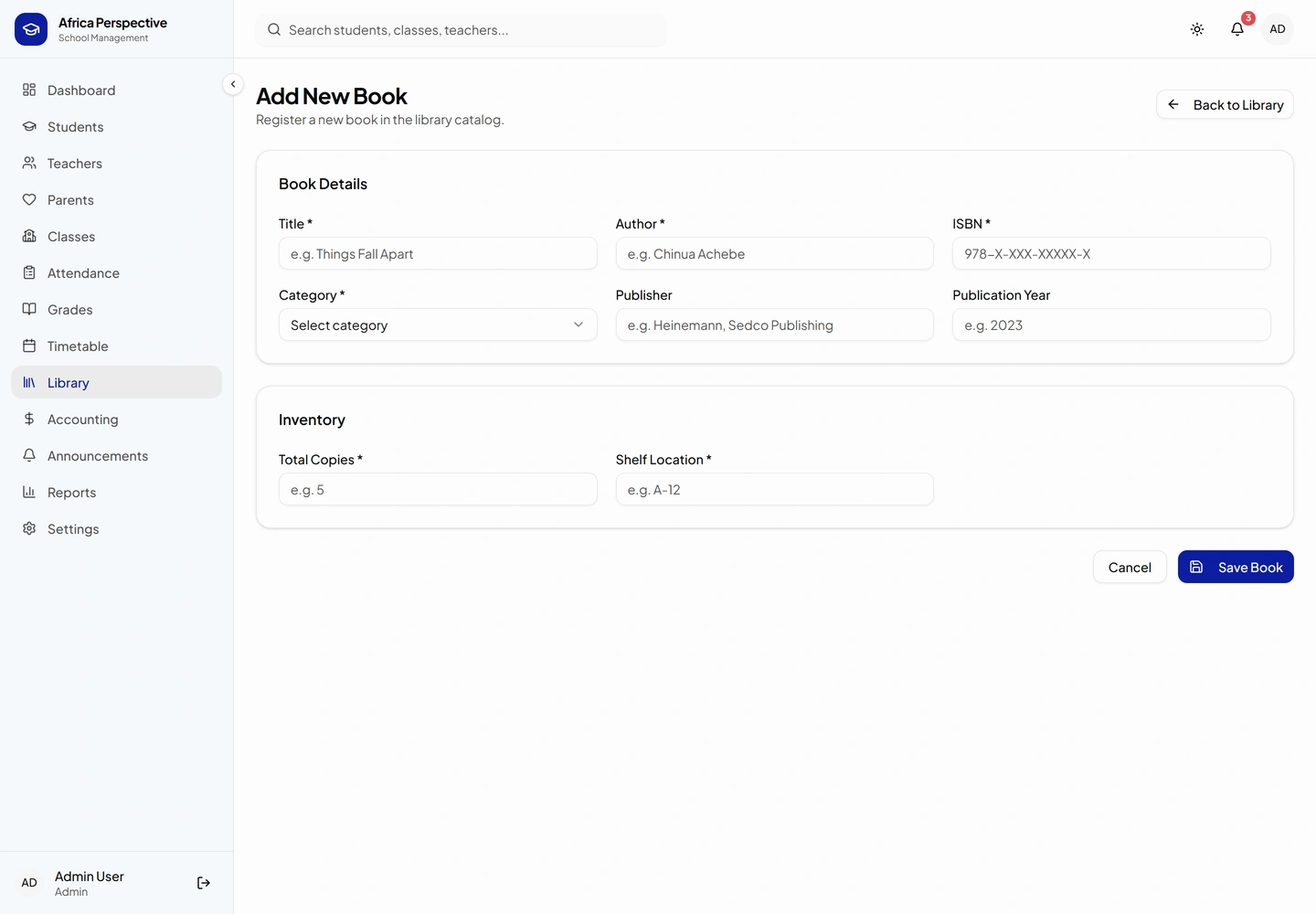Click the Accounting dollar sign icon

click(x=29, y=419)
